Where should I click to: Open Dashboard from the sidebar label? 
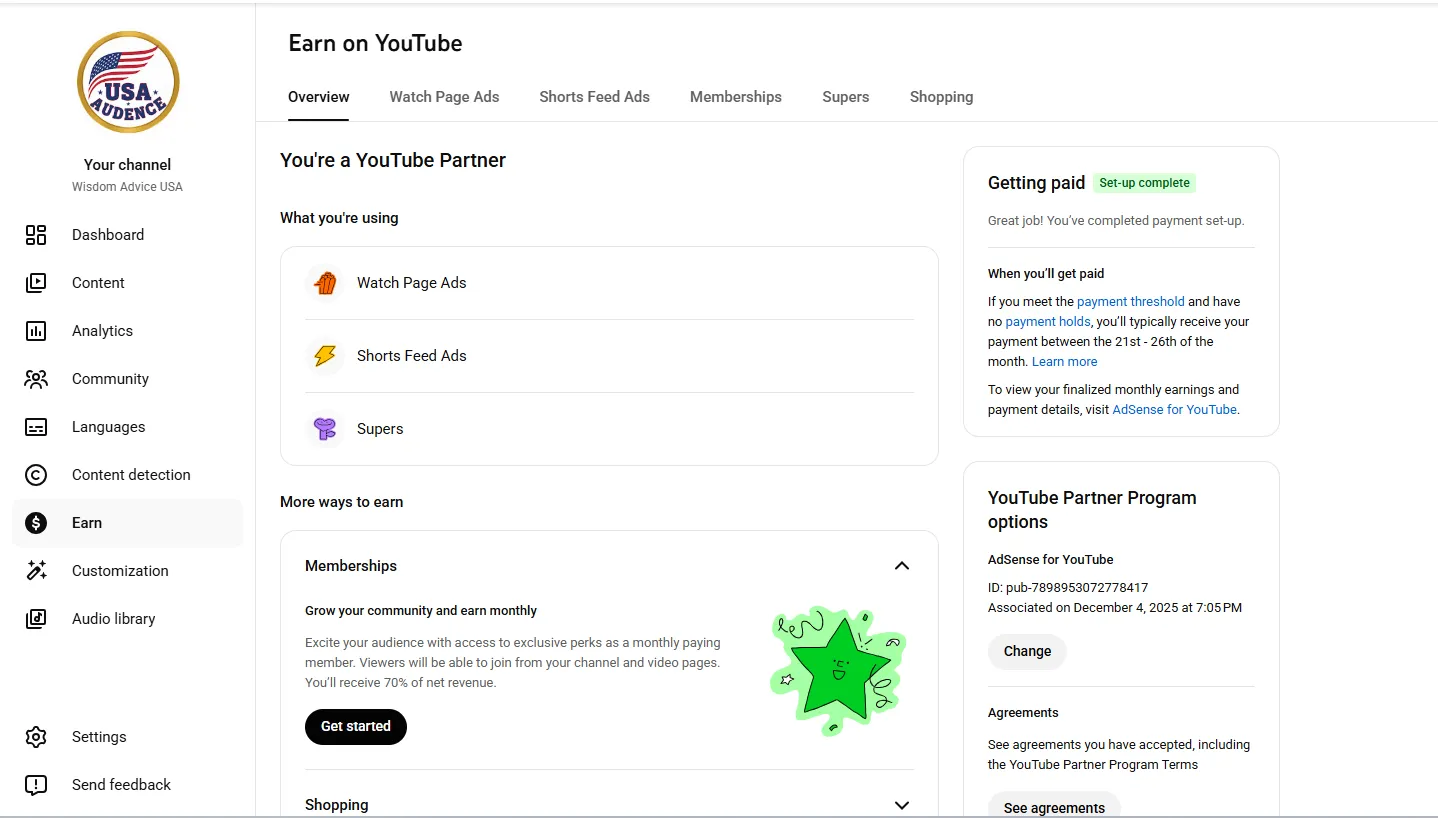click(x=108, y=235)
